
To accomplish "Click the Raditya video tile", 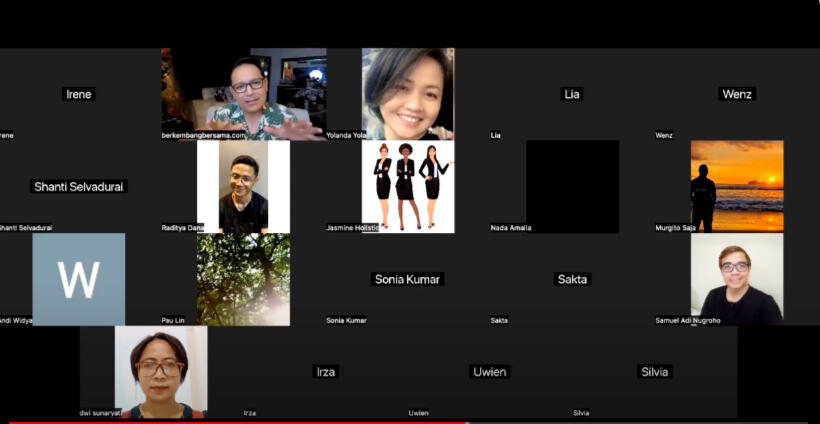I will (x=243, y=186).
